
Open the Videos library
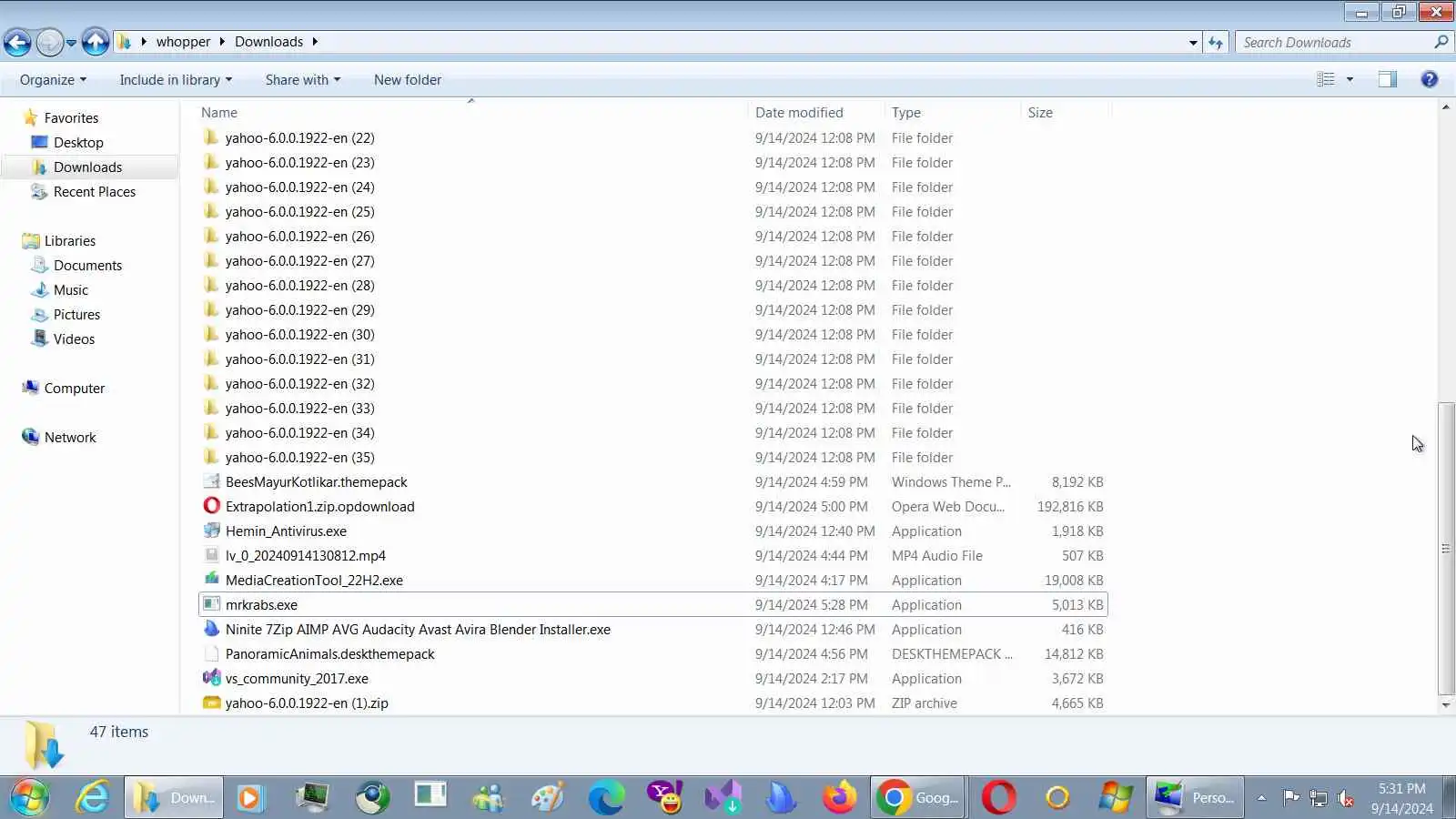click(74, 339)
